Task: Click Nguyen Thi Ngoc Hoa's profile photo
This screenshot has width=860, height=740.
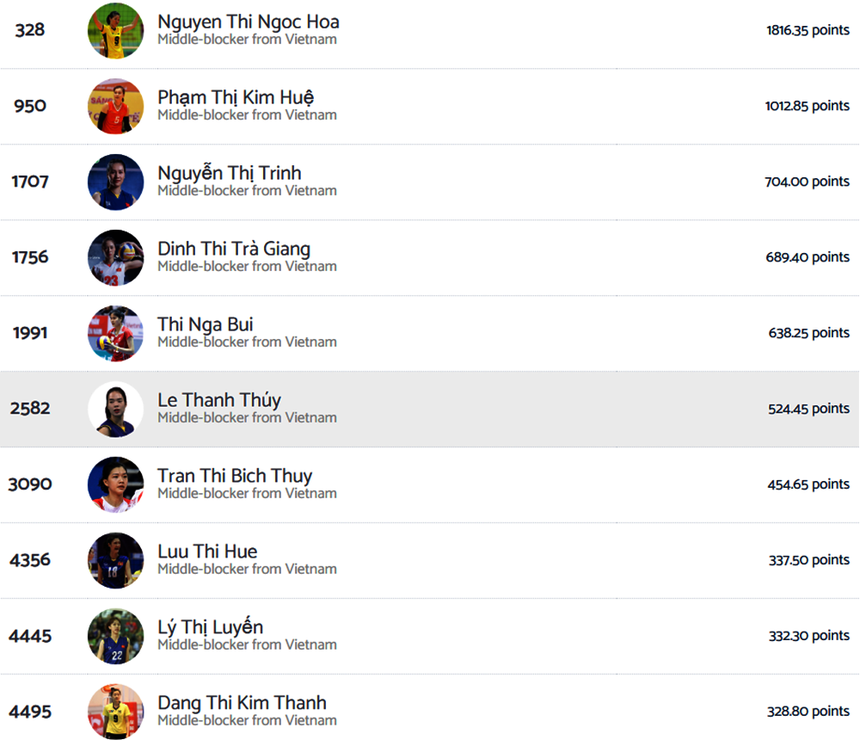Action: pyautogui.click(x=115, y=30)
